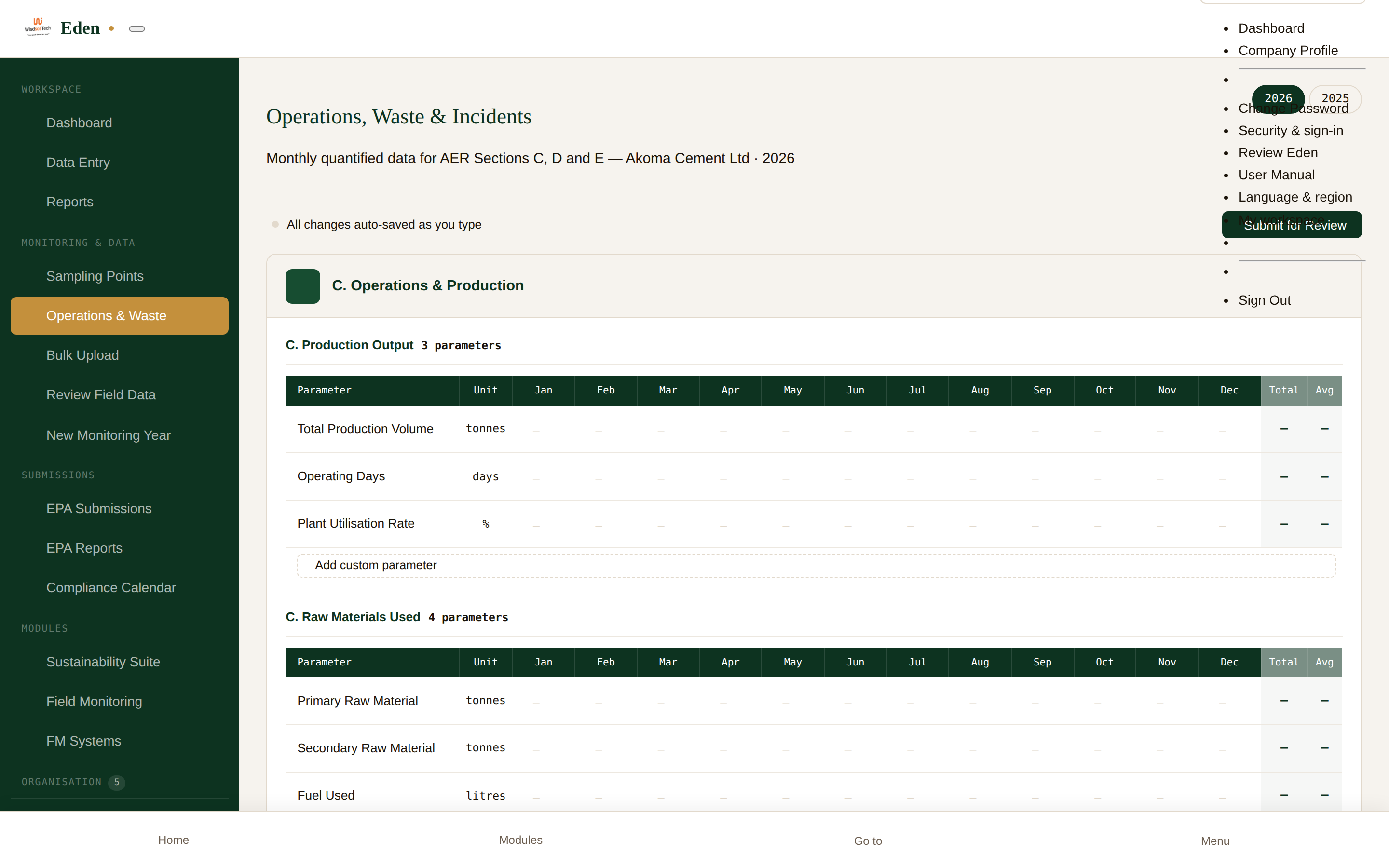The image size is (1389, 868).
Task: Click Jan cell for Primary Raw Material
Action: point(543,701)
